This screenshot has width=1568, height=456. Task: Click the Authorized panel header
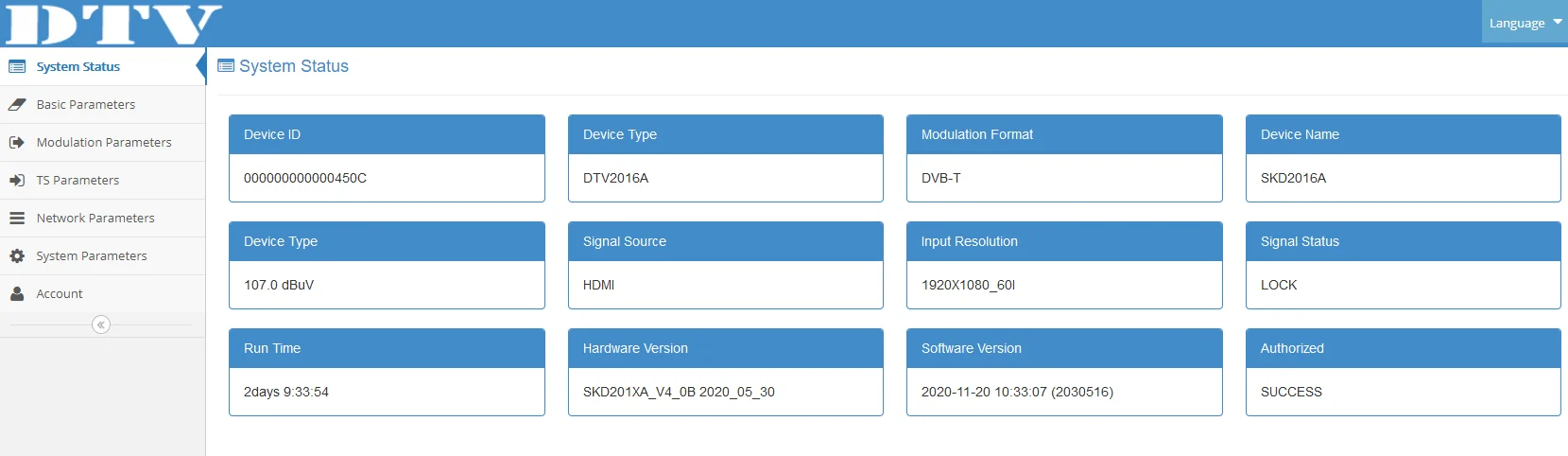pos(1403,348)
